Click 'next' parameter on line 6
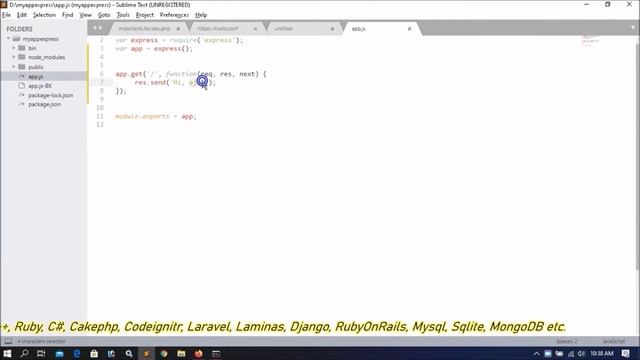The width and height of the screenshot is (640, 360). pyautogui.click(x=247, y=74)
